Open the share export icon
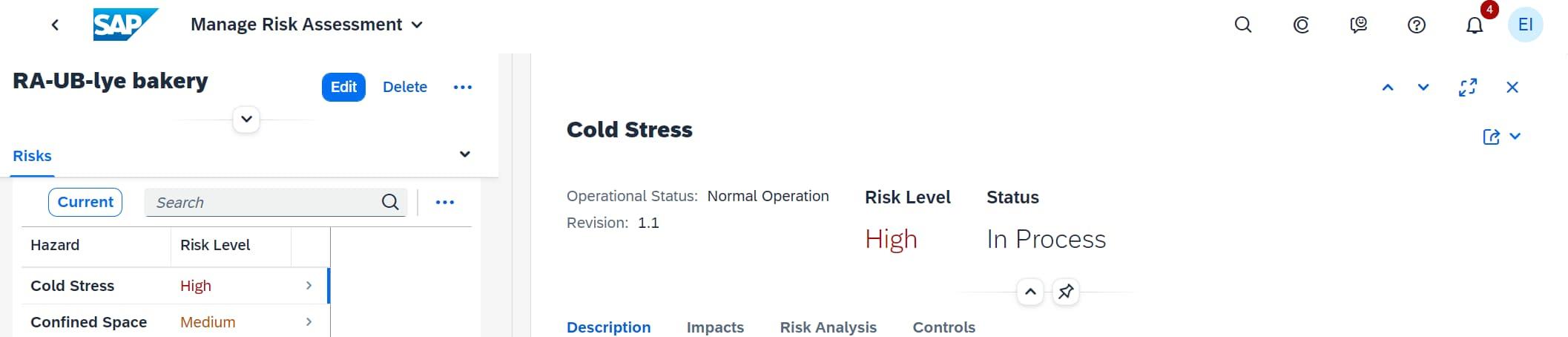The width and height of the screenshot is (1568, 337). point(1491,137)
